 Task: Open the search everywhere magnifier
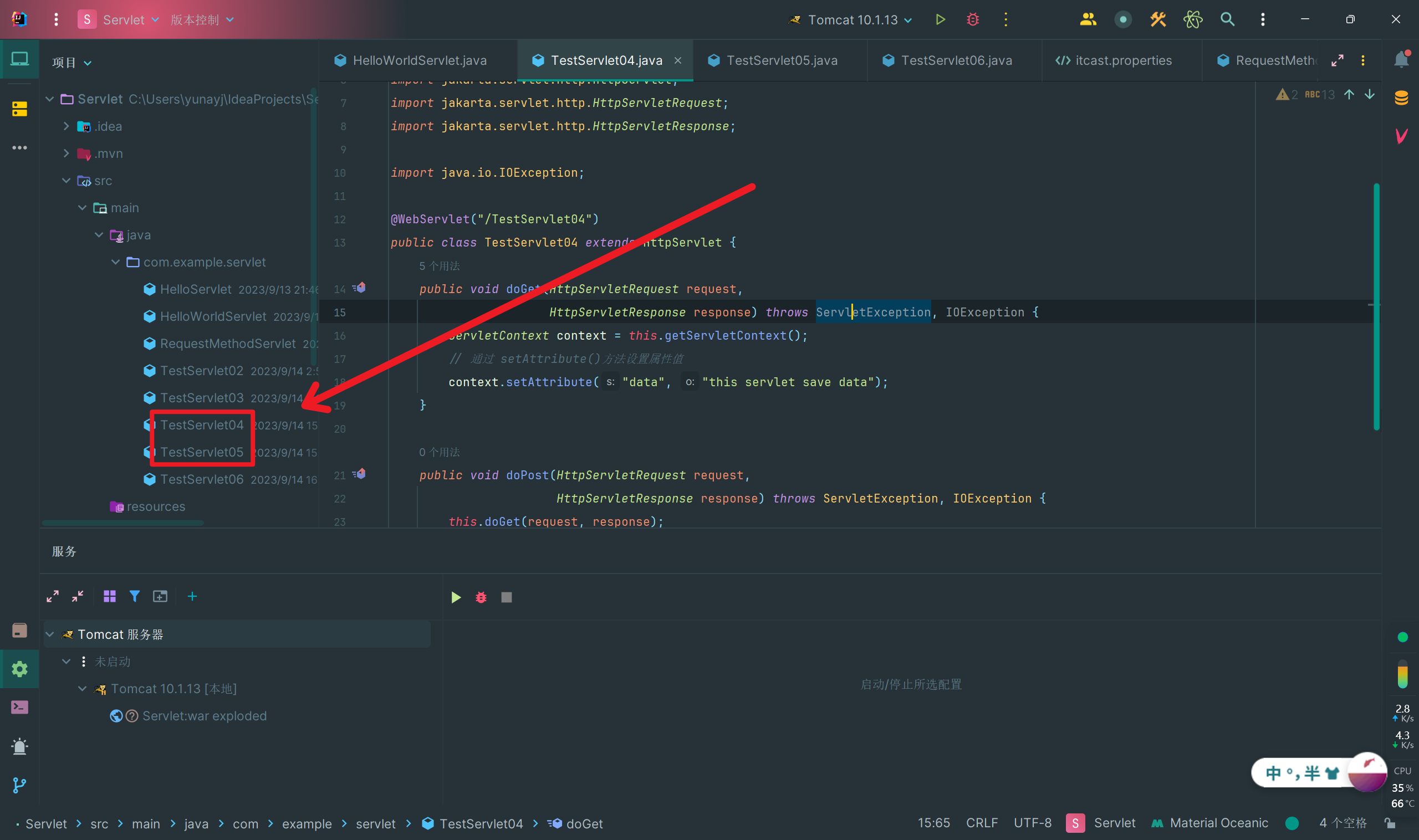1227,20
